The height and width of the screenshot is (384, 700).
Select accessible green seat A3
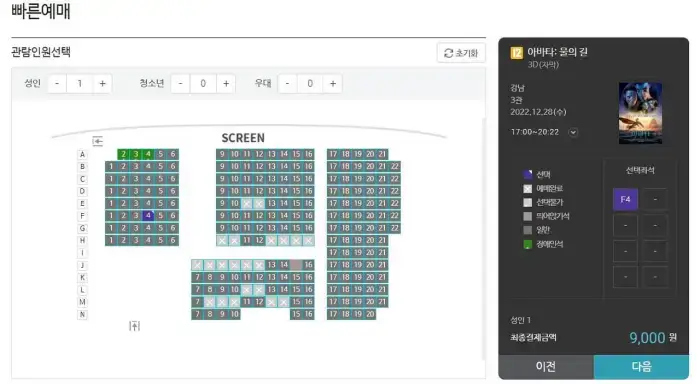(136, 154)
